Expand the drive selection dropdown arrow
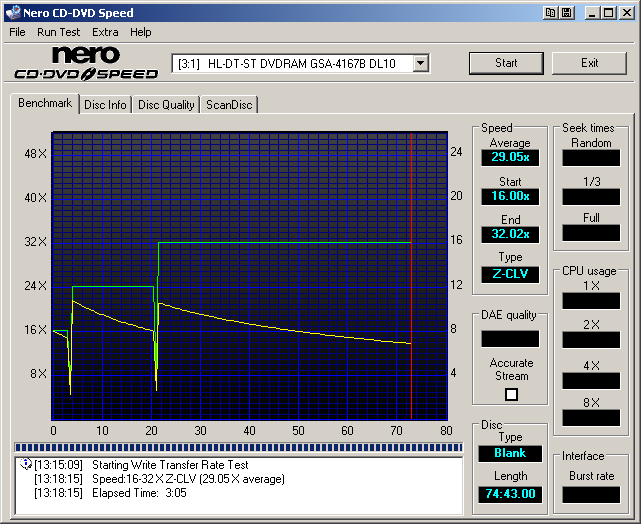This screenshot has height=524, width=641. click(x=420, y=64)
